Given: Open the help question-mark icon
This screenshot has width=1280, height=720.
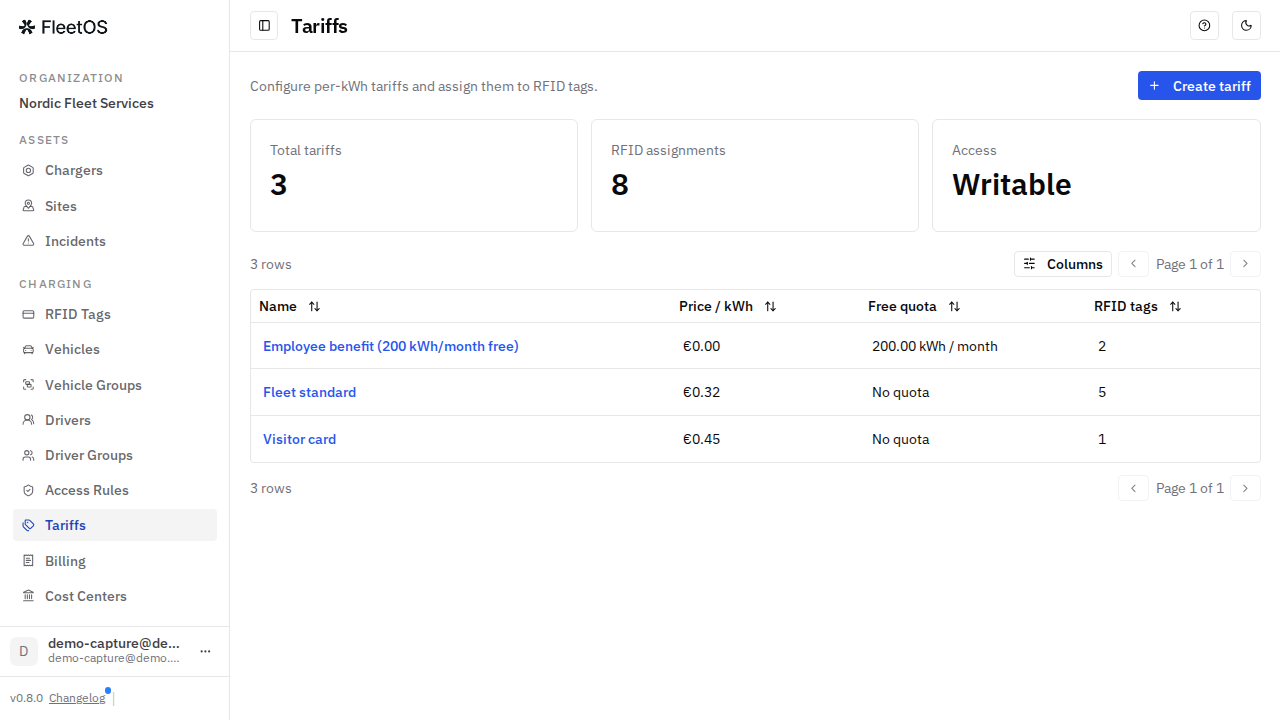Looking at the screenshot, I should (x=1204, y=26).
